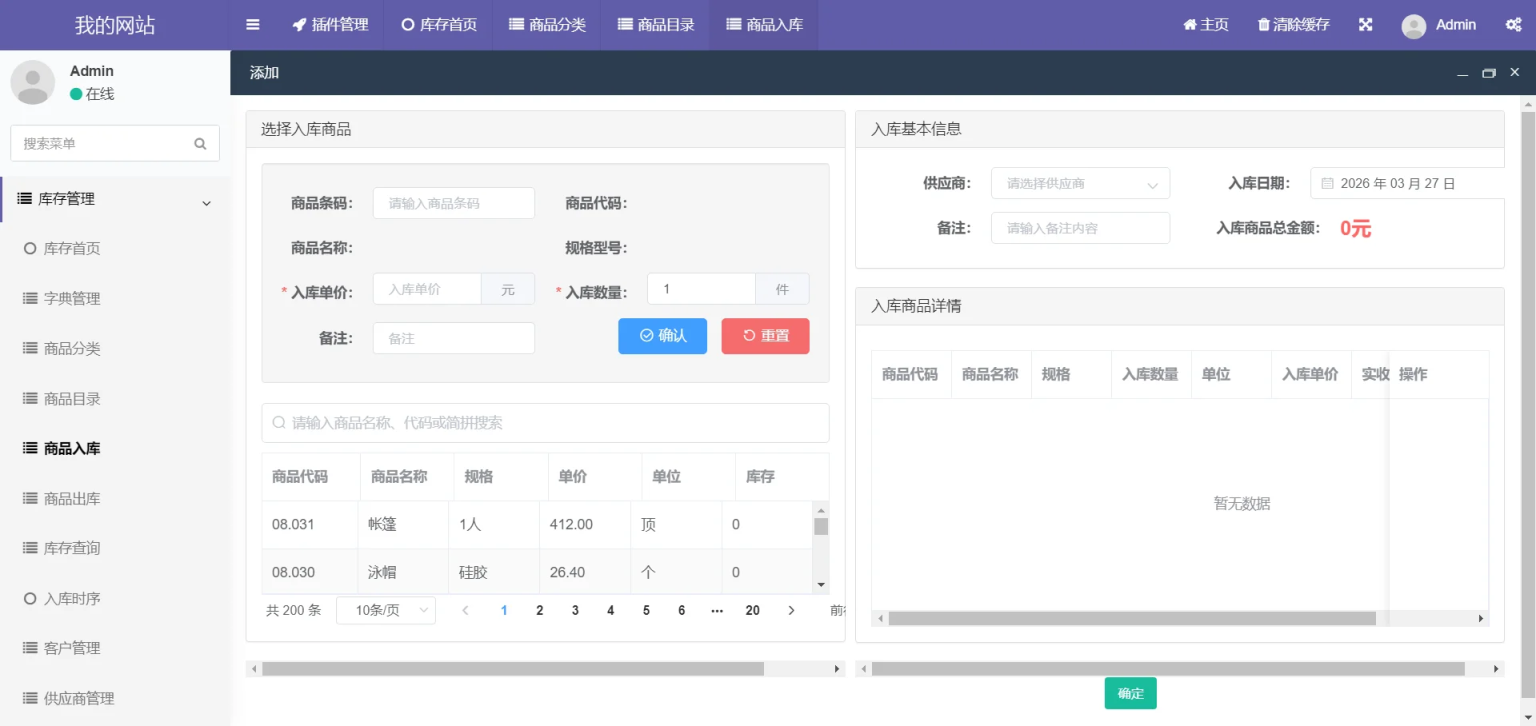Viewport: 1536px width, 726px height.
Task: Open the settings gear icon top right
Action: 1514,24
